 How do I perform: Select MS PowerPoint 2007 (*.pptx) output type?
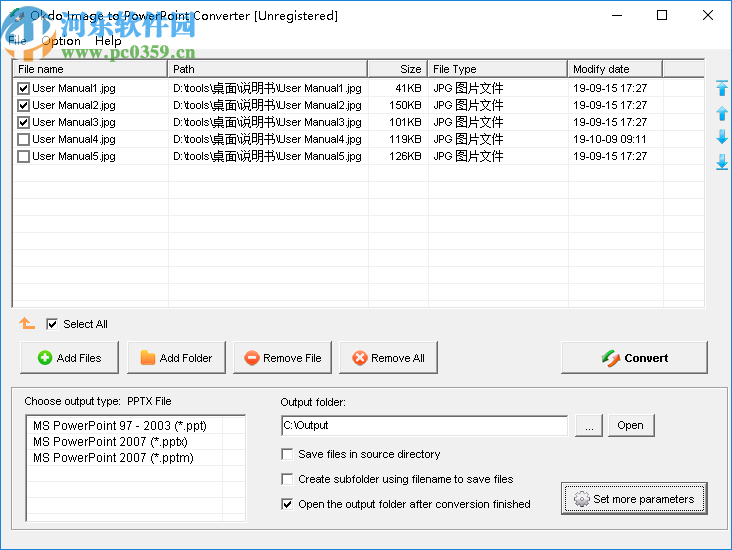[110, 442]
